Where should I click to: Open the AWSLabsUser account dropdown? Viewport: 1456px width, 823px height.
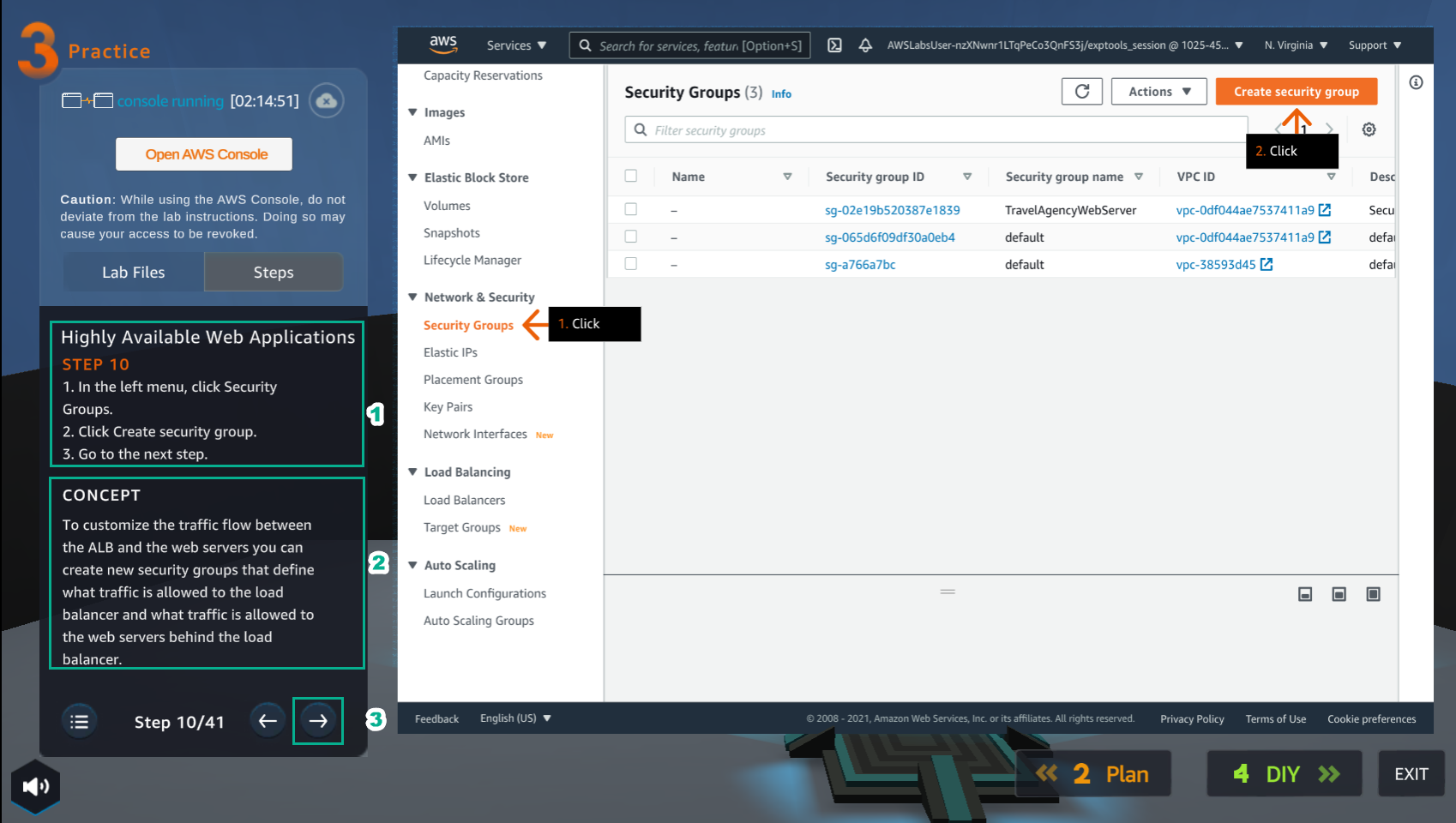[x=1065, y=45]
